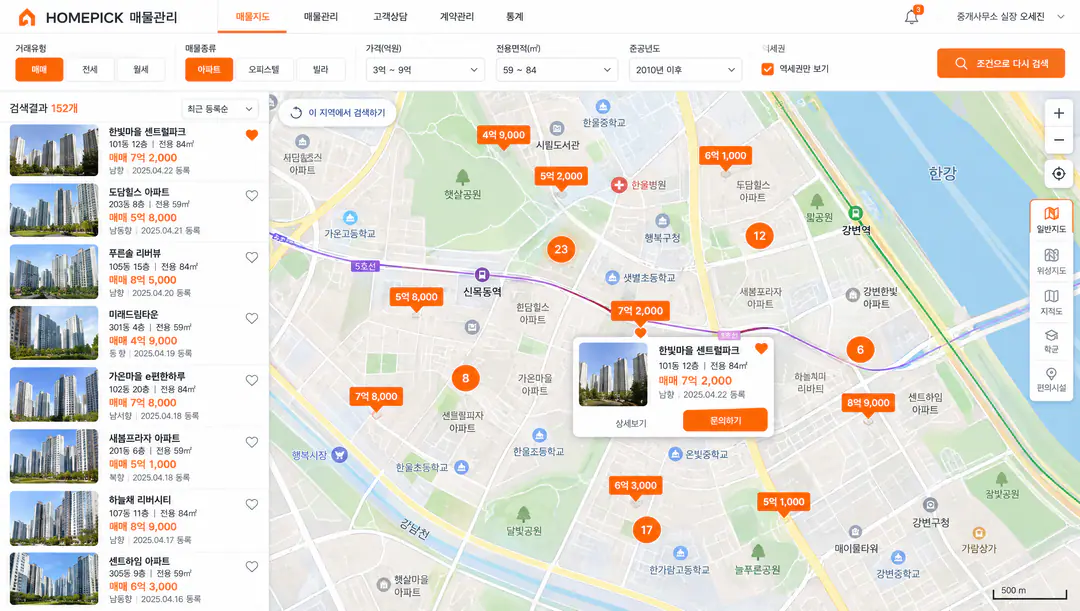This screenshot has width=1080, height=611.
Task: Open the 전용면적 59 ~ 84 dropdown
Action: 557,70
